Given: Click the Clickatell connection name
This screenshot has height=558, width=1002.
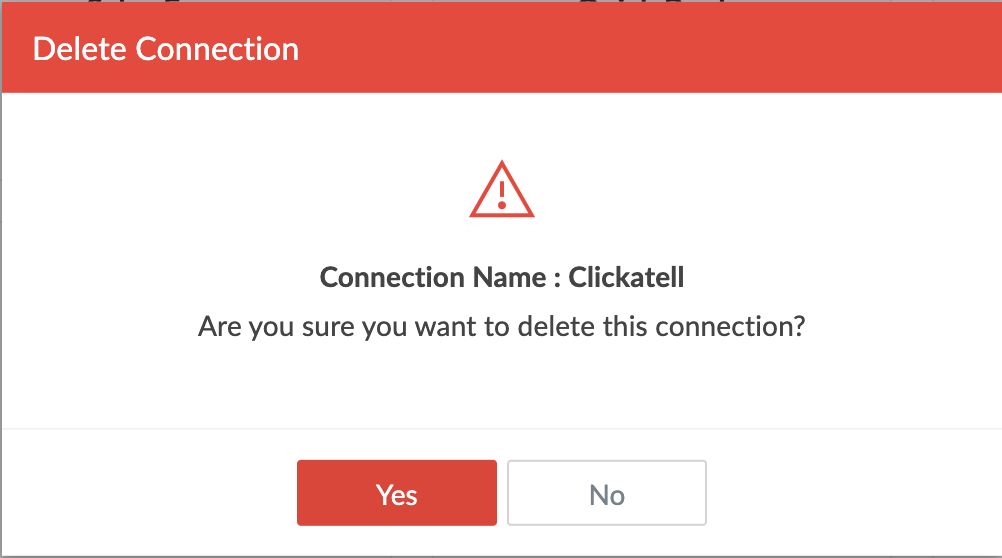Looking at the screenshot, I should point(626,277).
